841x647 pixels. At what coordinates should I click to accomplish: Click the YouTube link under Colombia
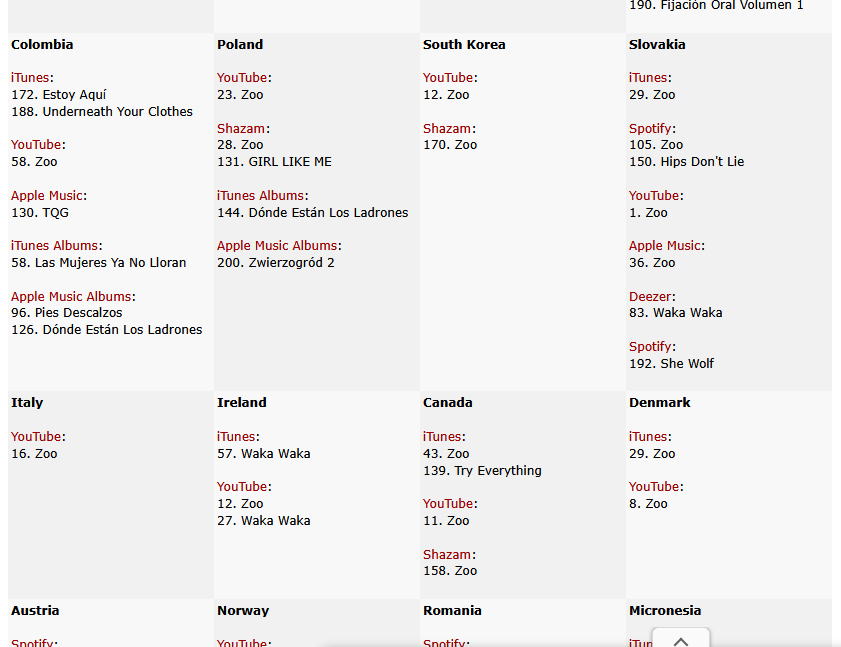[37, 145]
